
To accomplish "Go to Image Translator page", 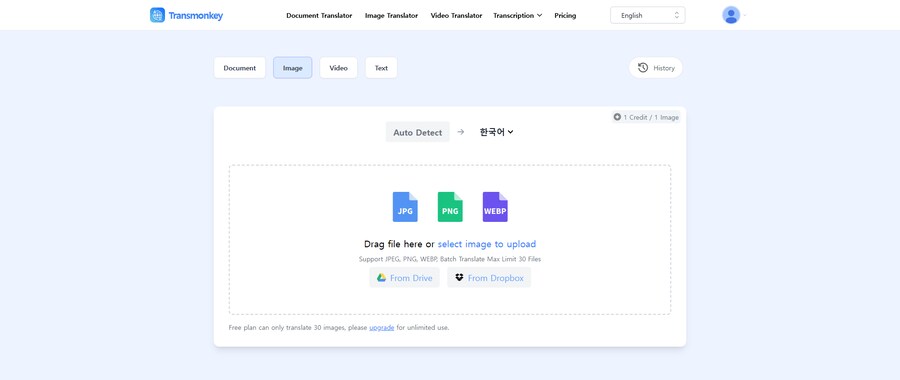I will (x=391, y=15).
